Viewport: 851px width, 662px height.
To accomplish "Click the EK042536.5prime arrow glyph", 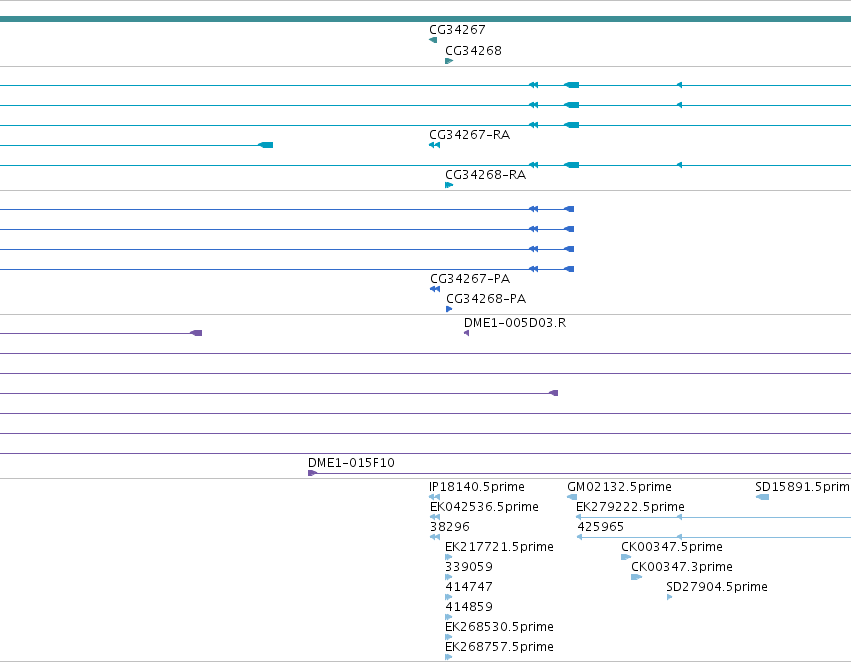I will point(435,517).
